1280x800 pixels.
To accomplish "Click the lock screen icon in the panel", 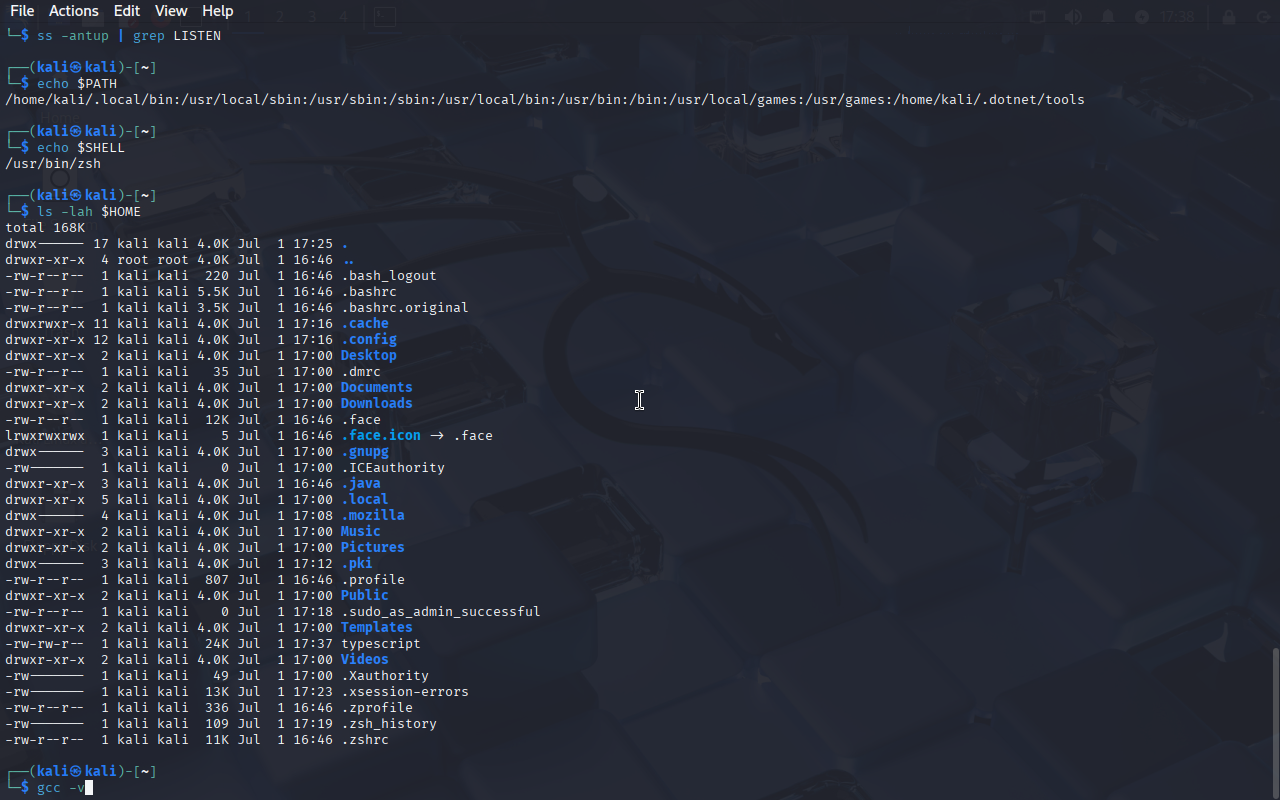I will [x=1229, y=17].
